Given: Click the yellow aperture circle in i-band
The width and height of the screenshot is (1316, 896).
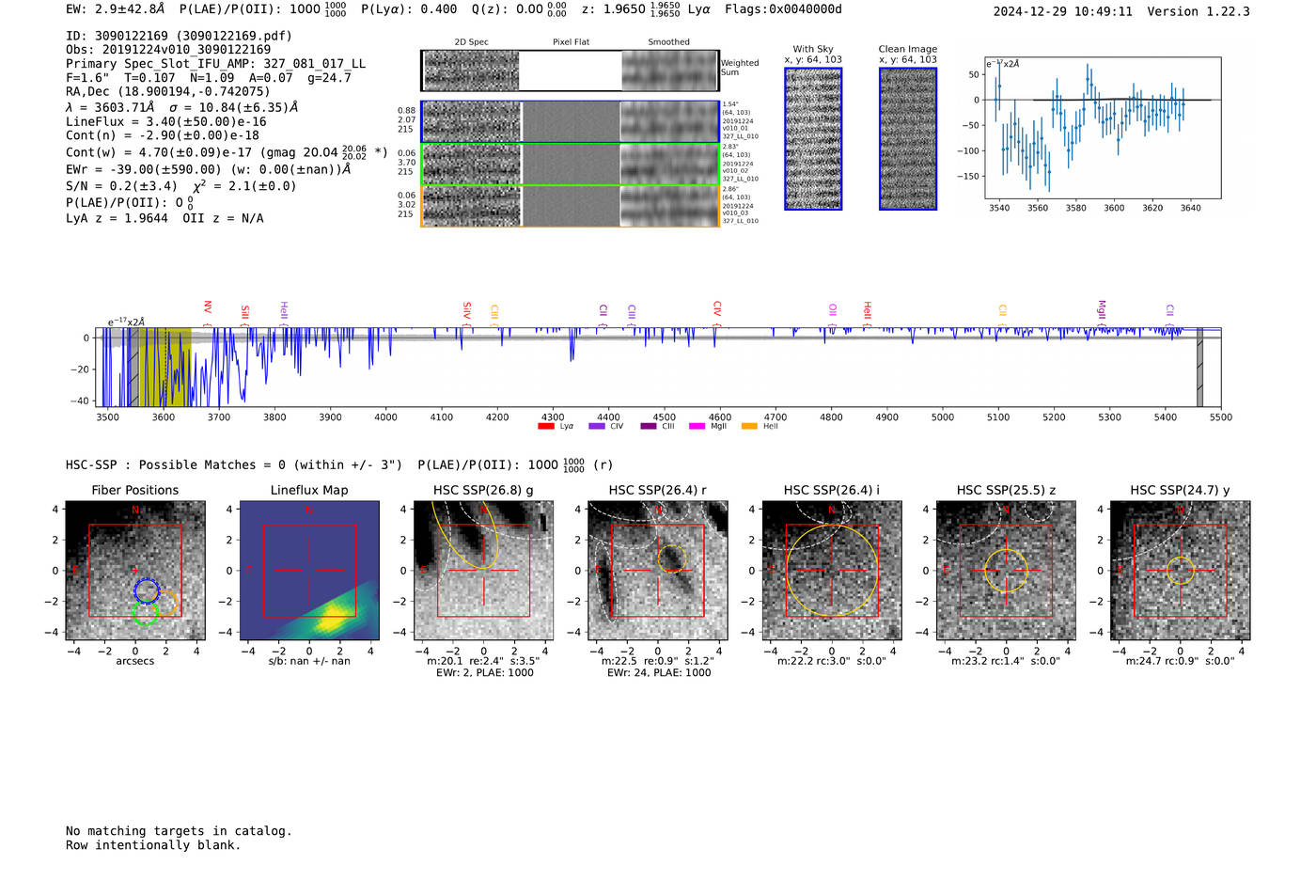Looking at the screenshot, I should pos(832,571).
